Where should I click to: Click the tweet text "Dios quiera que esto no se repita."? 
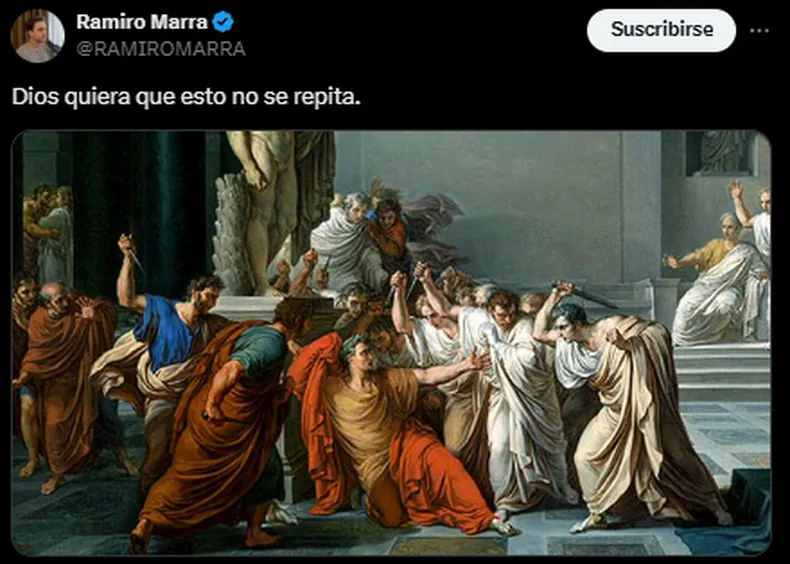tap(186, 97)
